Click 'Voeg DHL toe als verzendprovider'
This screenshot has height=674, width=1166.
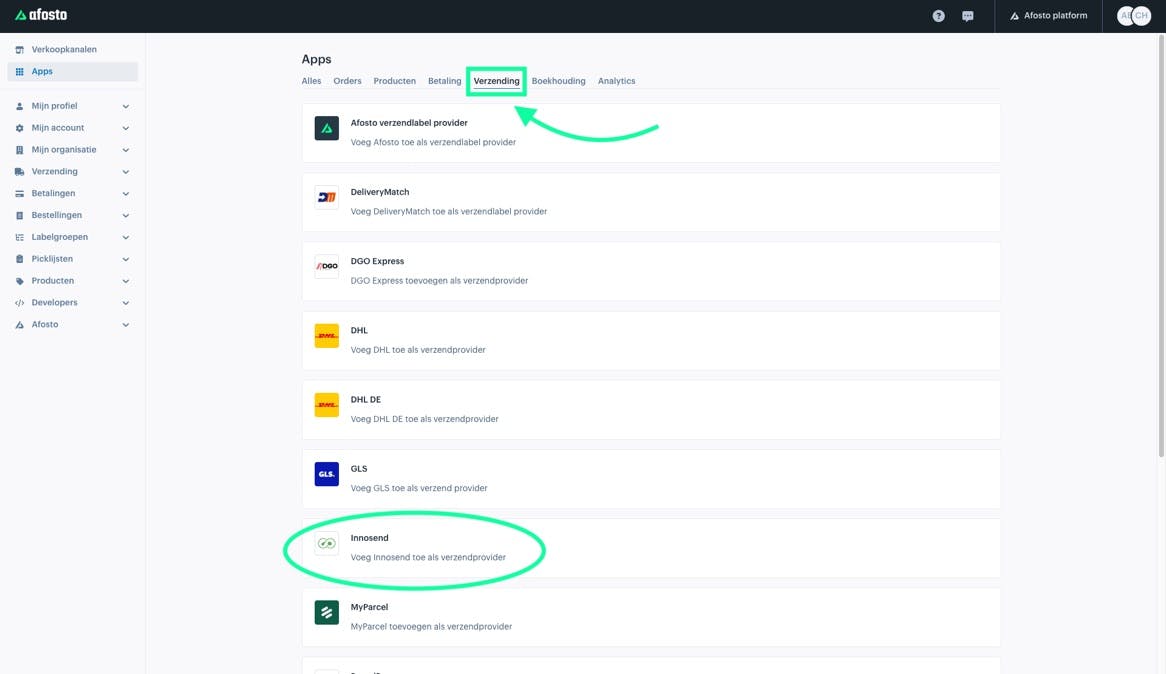tap(418, 350)
